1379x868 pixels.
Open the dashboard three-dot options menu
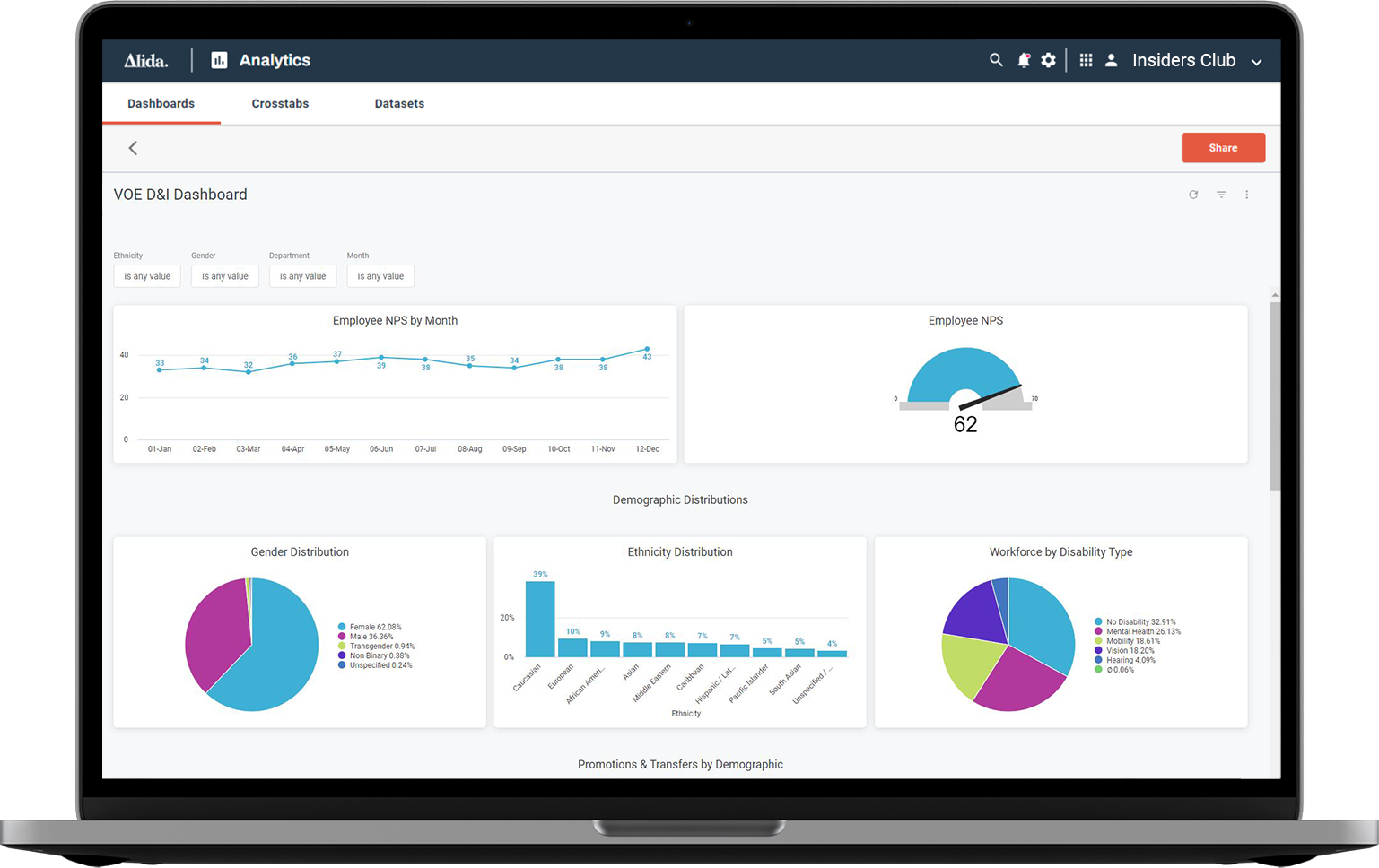(1246, 195)
